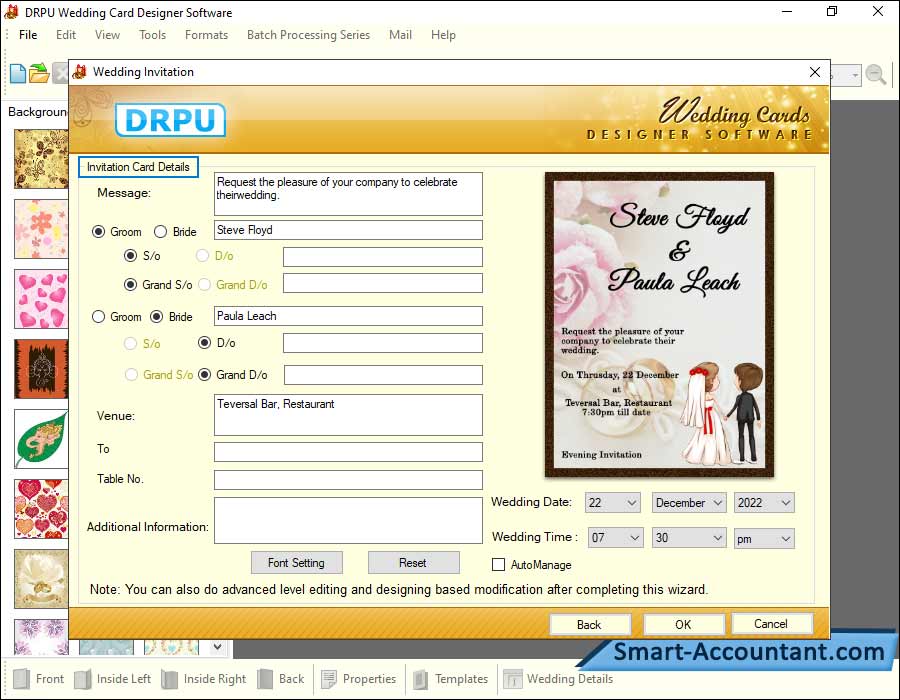Select Grand S/o radio under Steve Floyd
This screenshot has height=700, width=900.
pos(131,285)
